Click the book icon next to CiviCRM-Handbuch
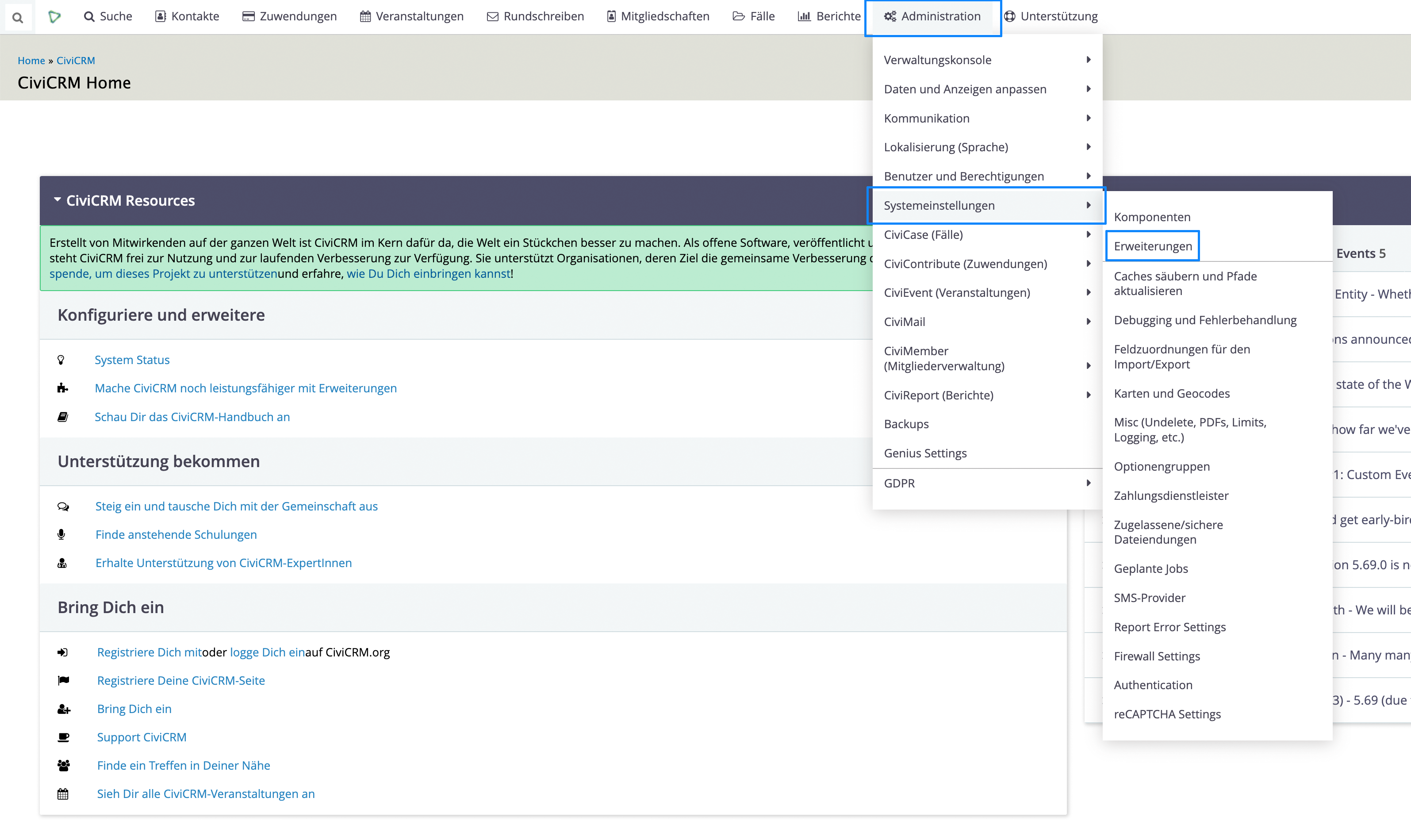 (x=63, y=417)
